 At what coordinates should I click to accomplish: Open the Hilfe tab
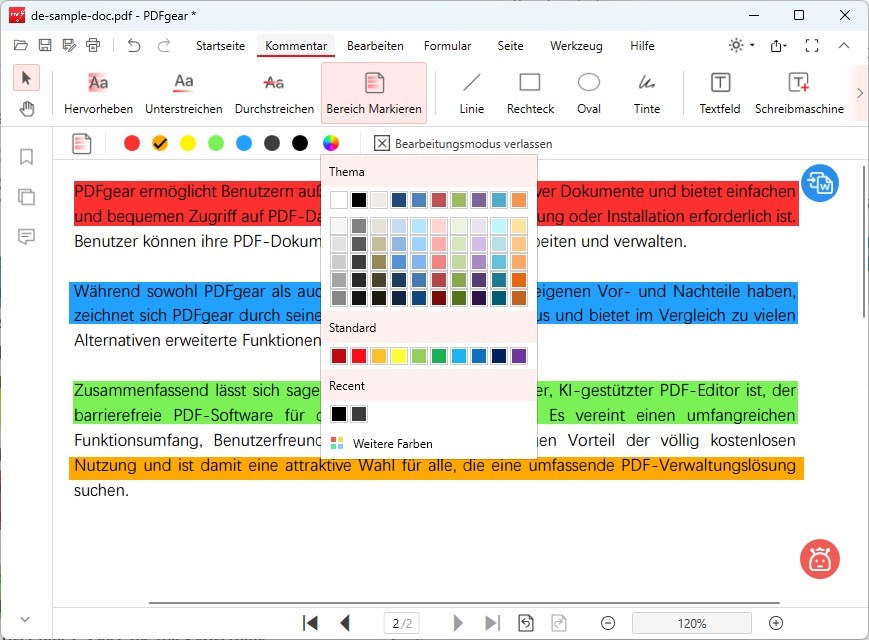coord(642,45)
